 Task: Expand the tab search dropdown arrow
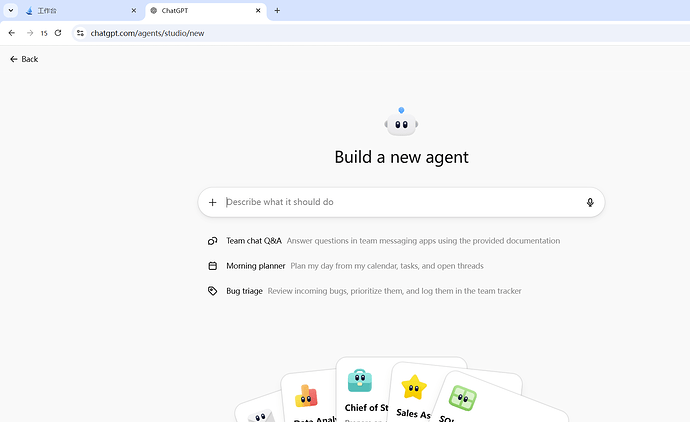pyautogui.click(x=11, y=11)
